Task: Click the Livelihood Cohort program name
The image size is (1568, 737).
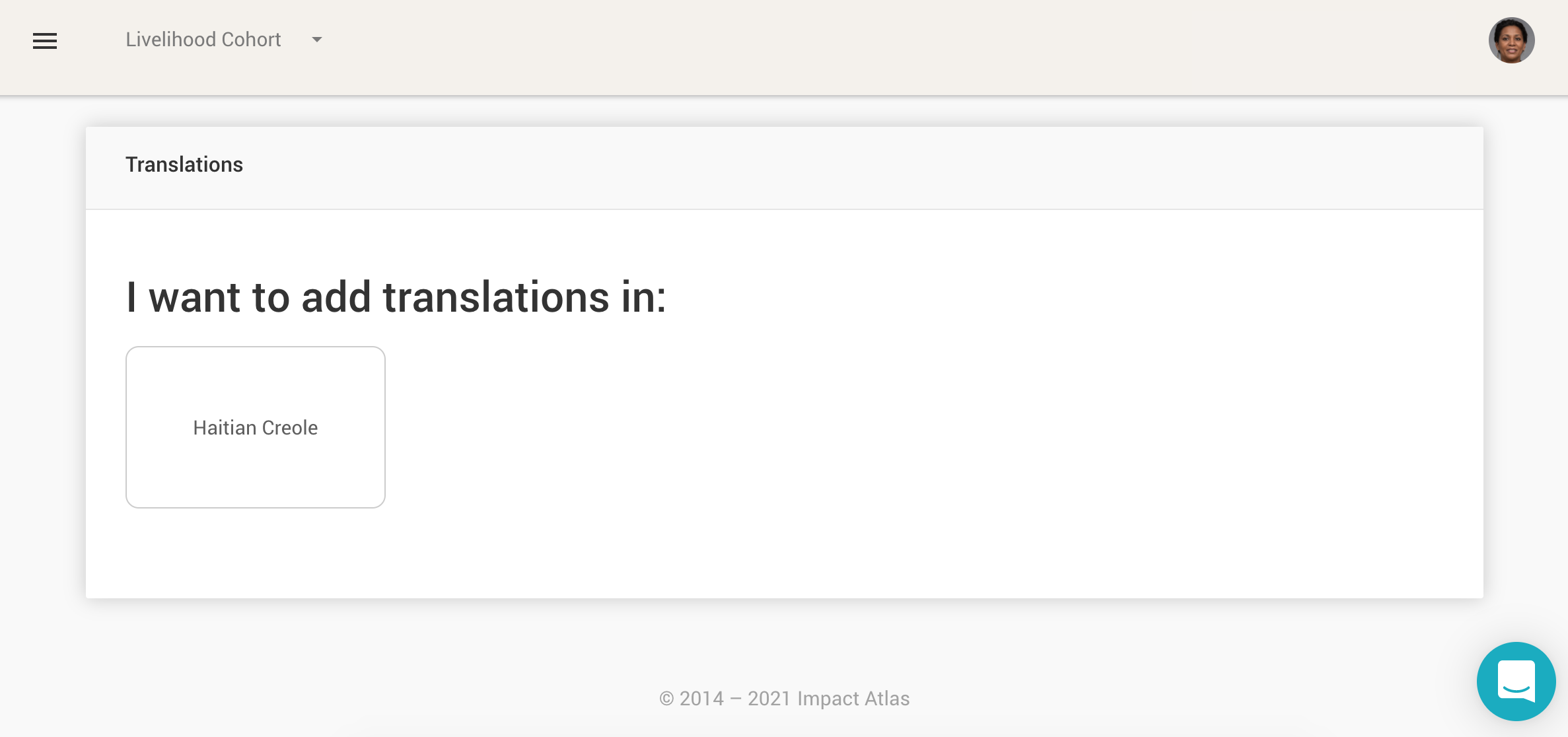Action: pos(203,40)
